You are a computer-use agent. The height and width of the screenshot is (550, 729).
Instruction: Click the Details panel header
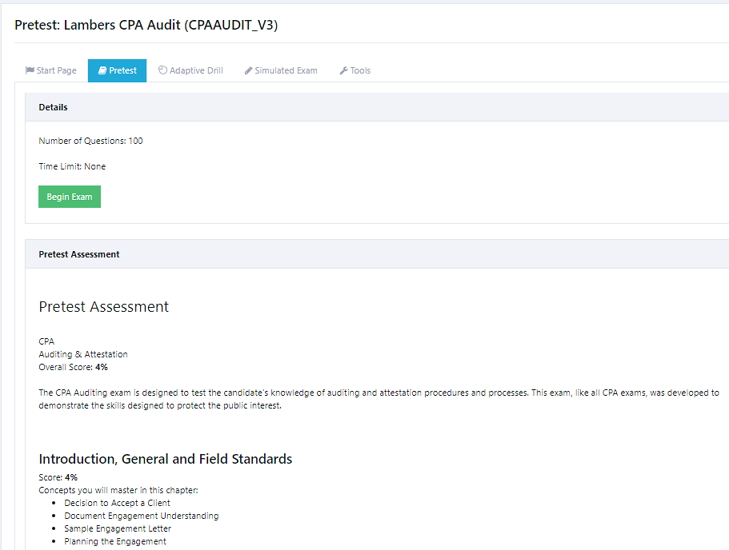[x=377, y=107]
